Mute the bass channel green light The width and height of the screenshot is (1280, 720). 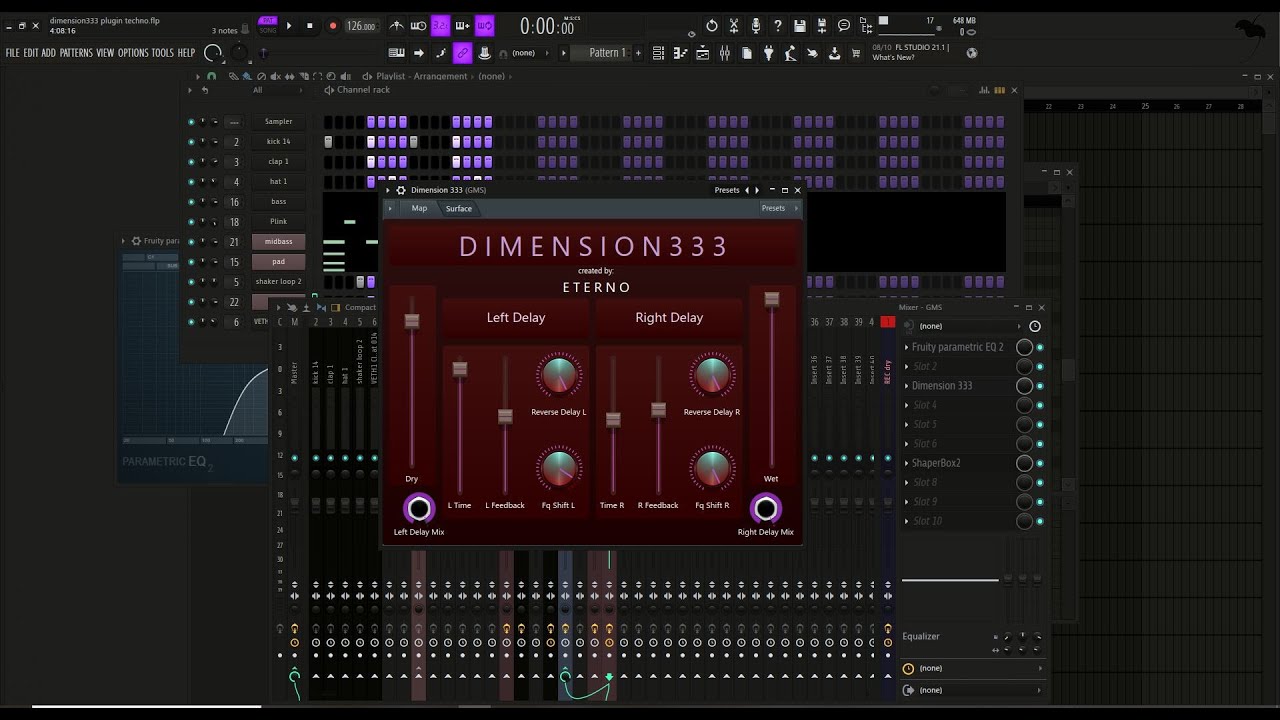pos(191,202)
